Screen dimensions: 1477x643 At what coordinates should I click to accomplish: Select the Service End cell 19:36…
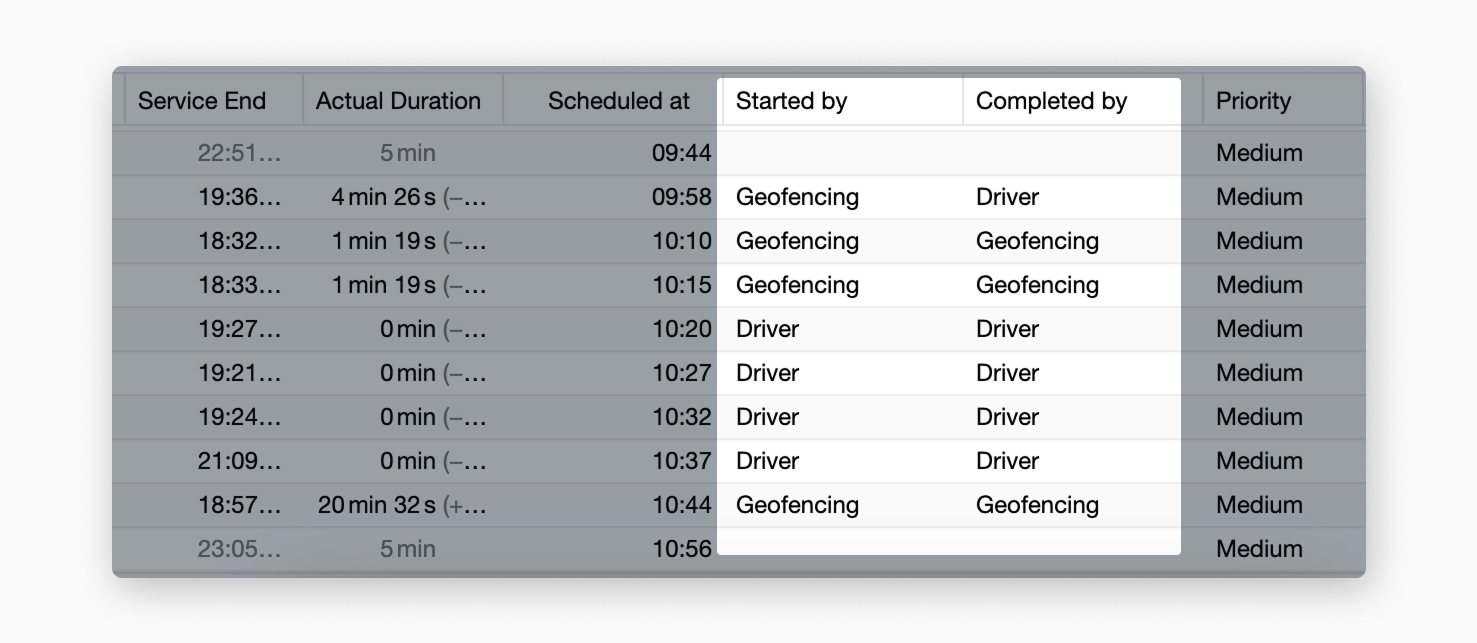coord(240,197)
